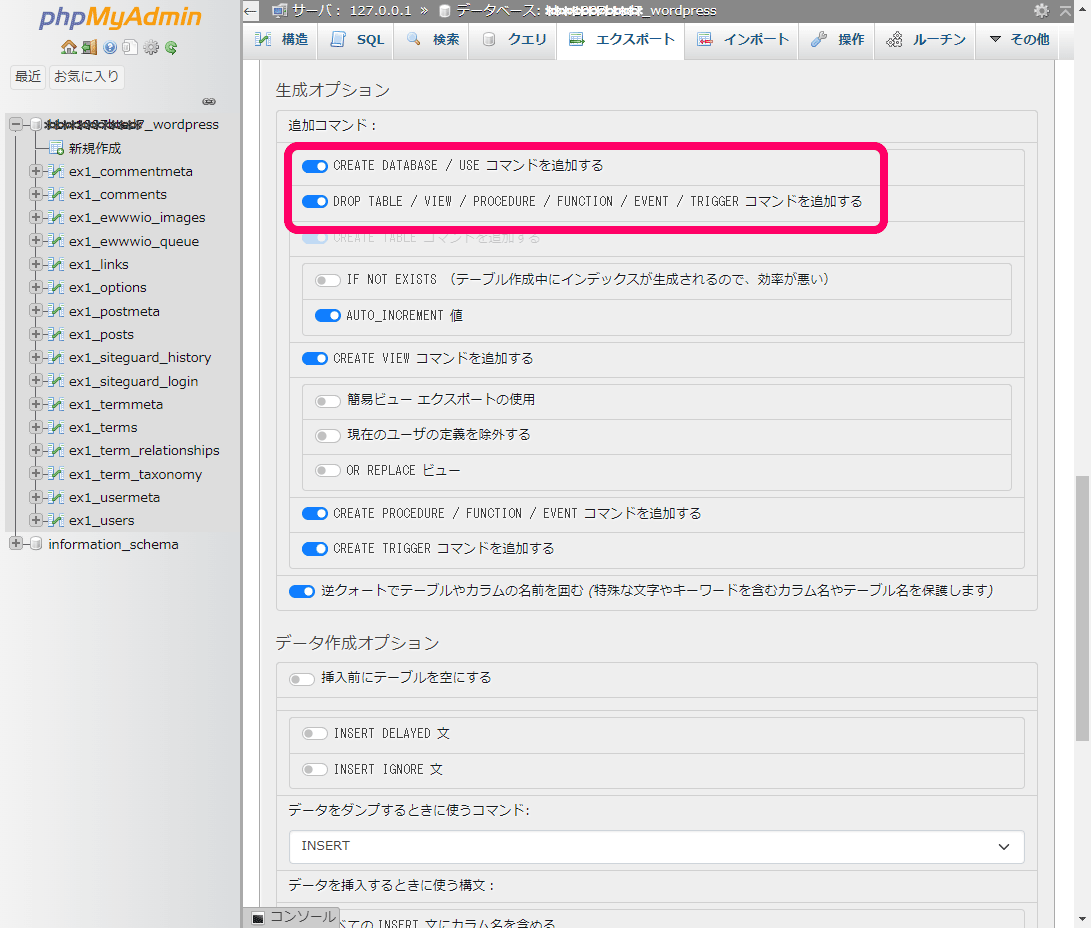This screenshot has height=928, width=1091.
Task: Enable the INSERT IGNORE statement toggle
Action: (315, 770)
